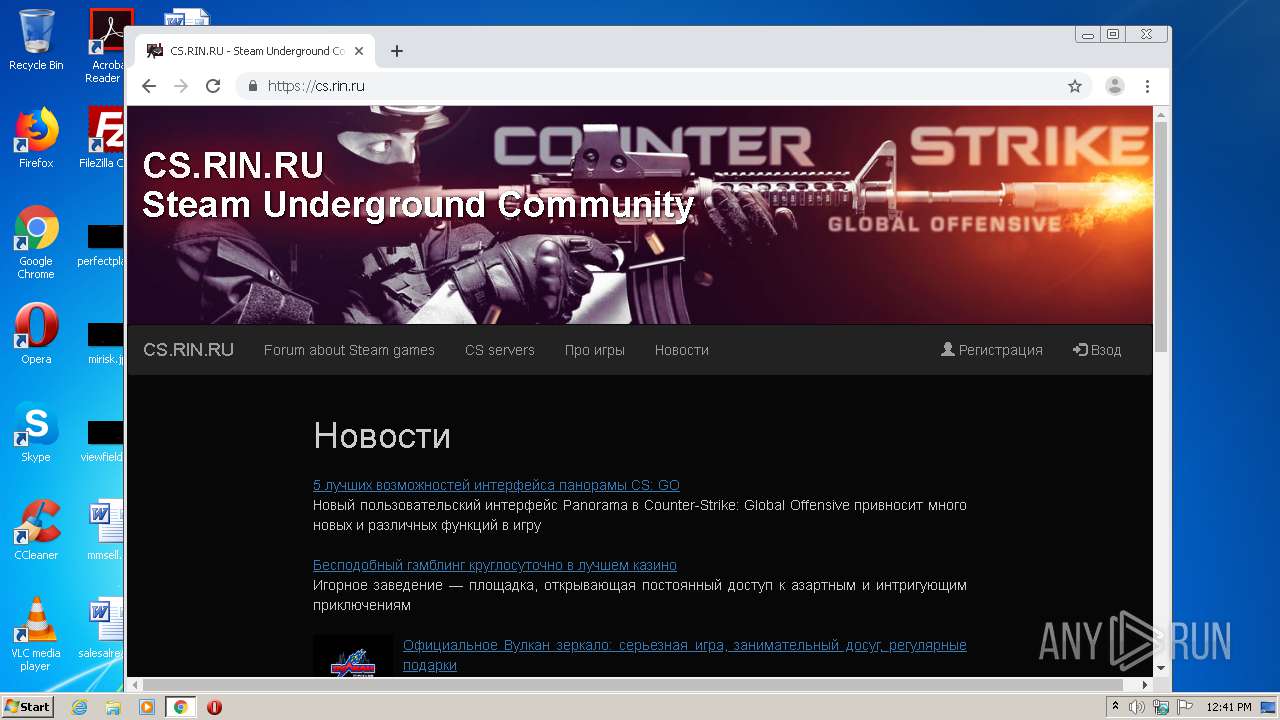This screenshot has height=720, width=1280.
Task: Click the Counter Strike banner image
Action: (640, 215)
